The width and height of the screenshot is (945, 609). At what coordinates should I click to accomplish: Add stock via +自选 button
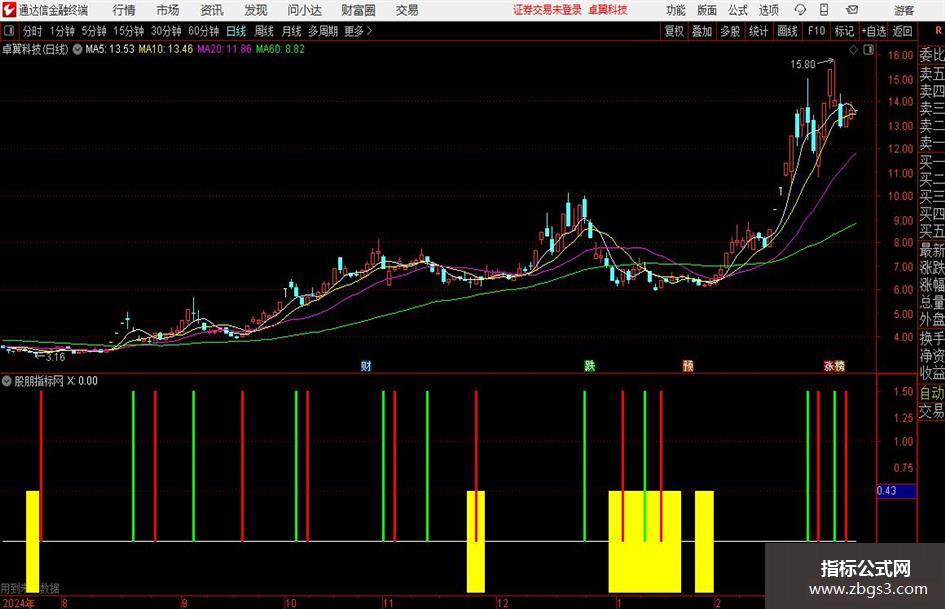coord(874,31)
